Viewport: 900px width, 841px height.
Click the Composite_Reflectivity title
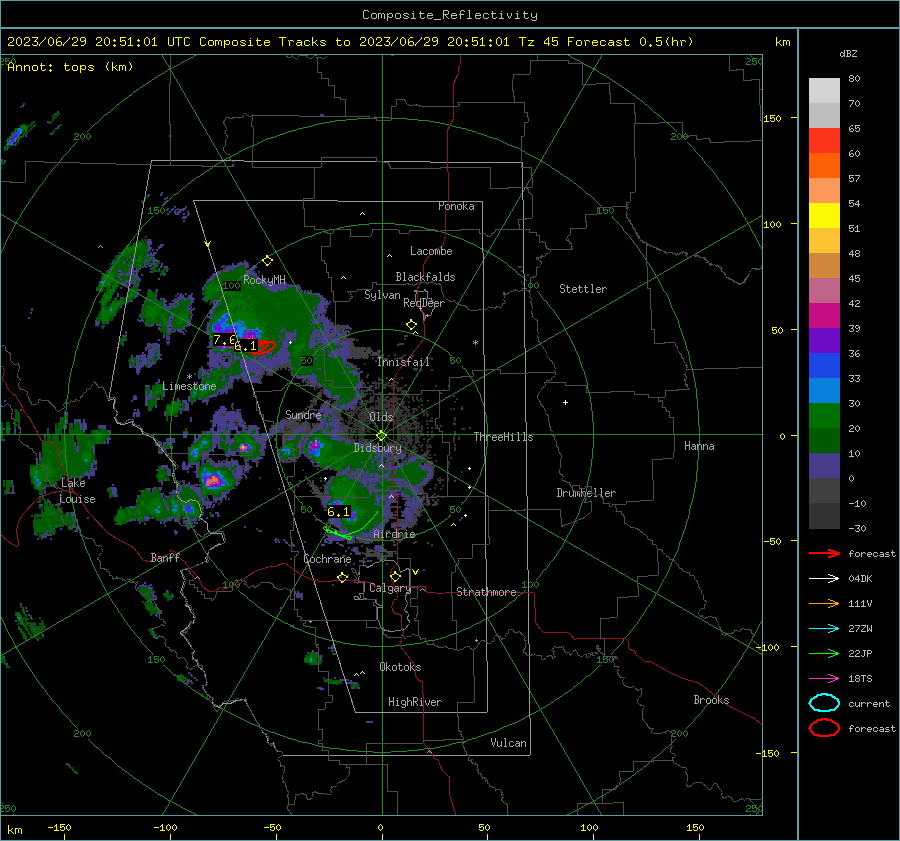450,15
